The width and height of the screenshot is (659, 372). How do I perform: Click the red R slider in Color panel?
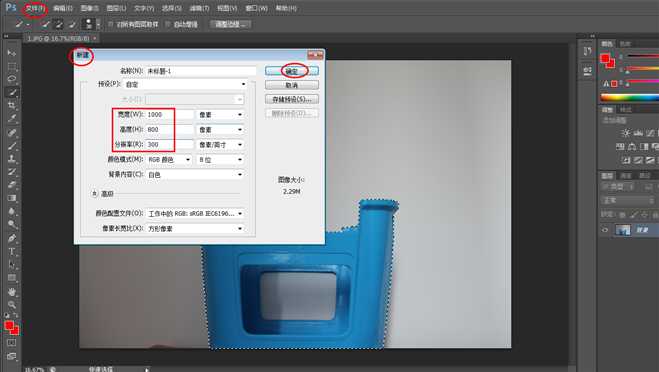[x=642, y=56]
